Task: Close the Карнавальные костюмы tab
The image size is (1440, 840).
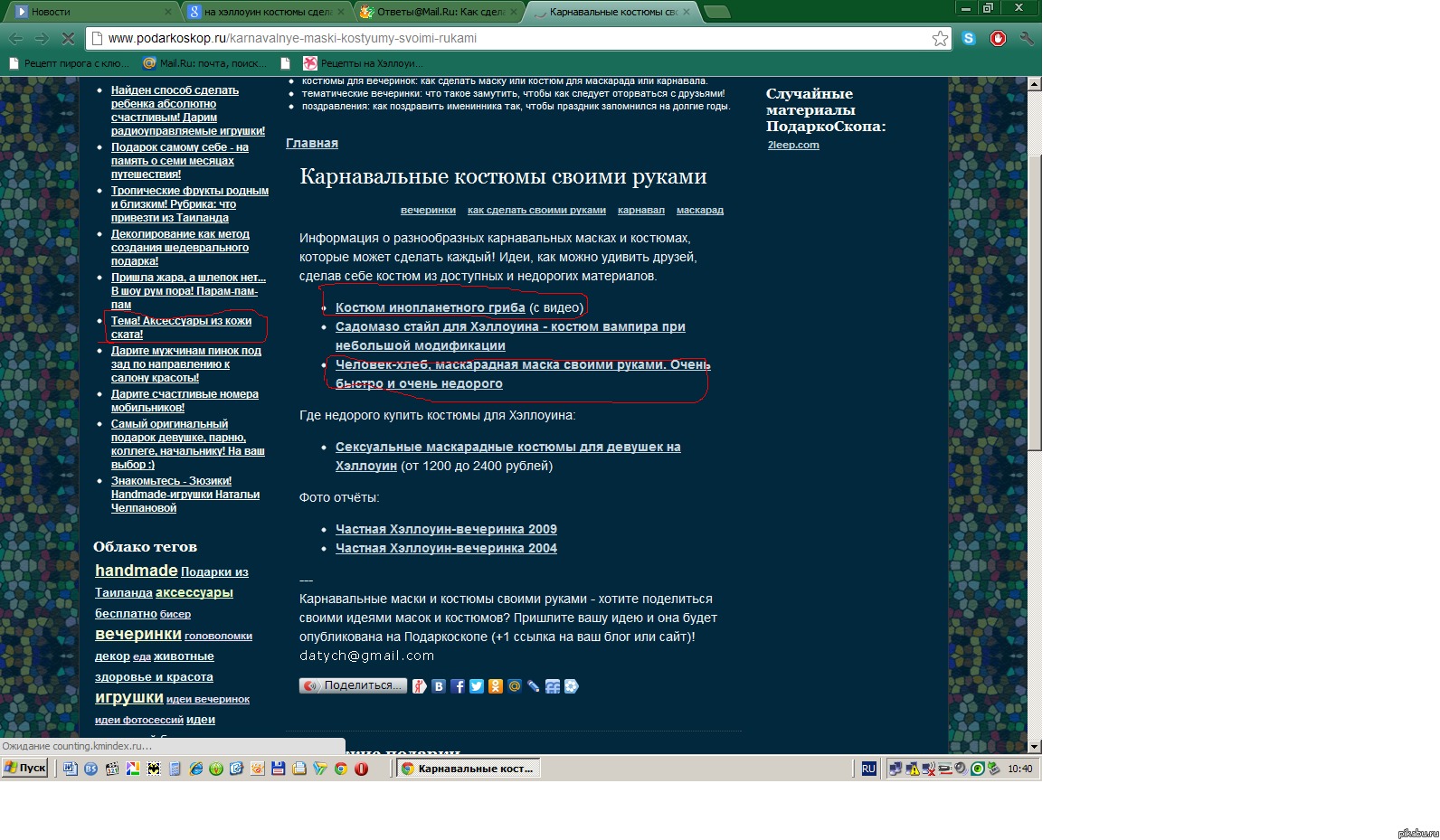Action: 687,12
